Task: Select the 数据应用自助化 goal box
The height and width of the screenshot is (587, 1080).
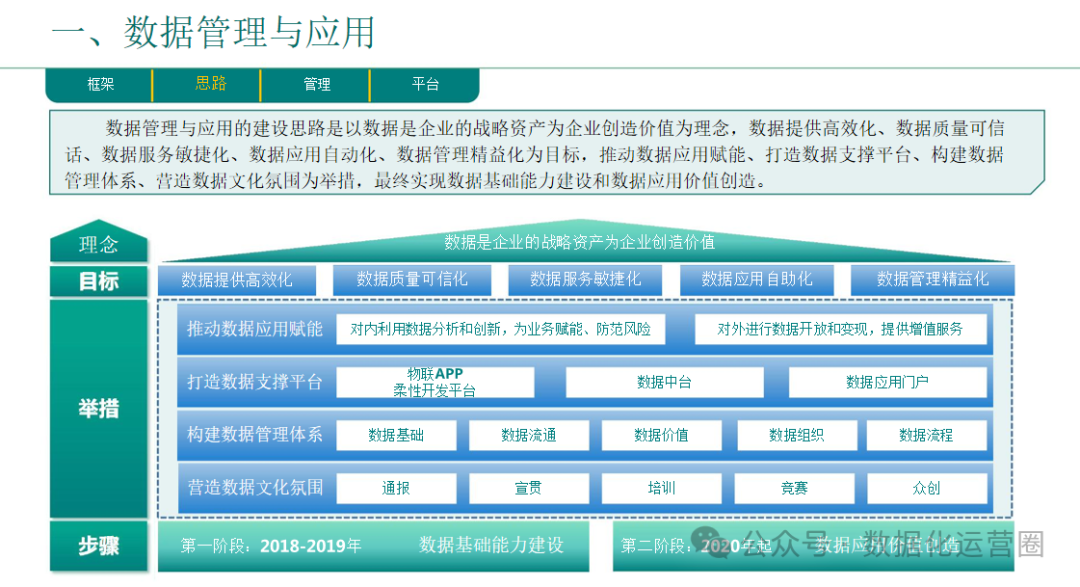Action: (757, 280)
